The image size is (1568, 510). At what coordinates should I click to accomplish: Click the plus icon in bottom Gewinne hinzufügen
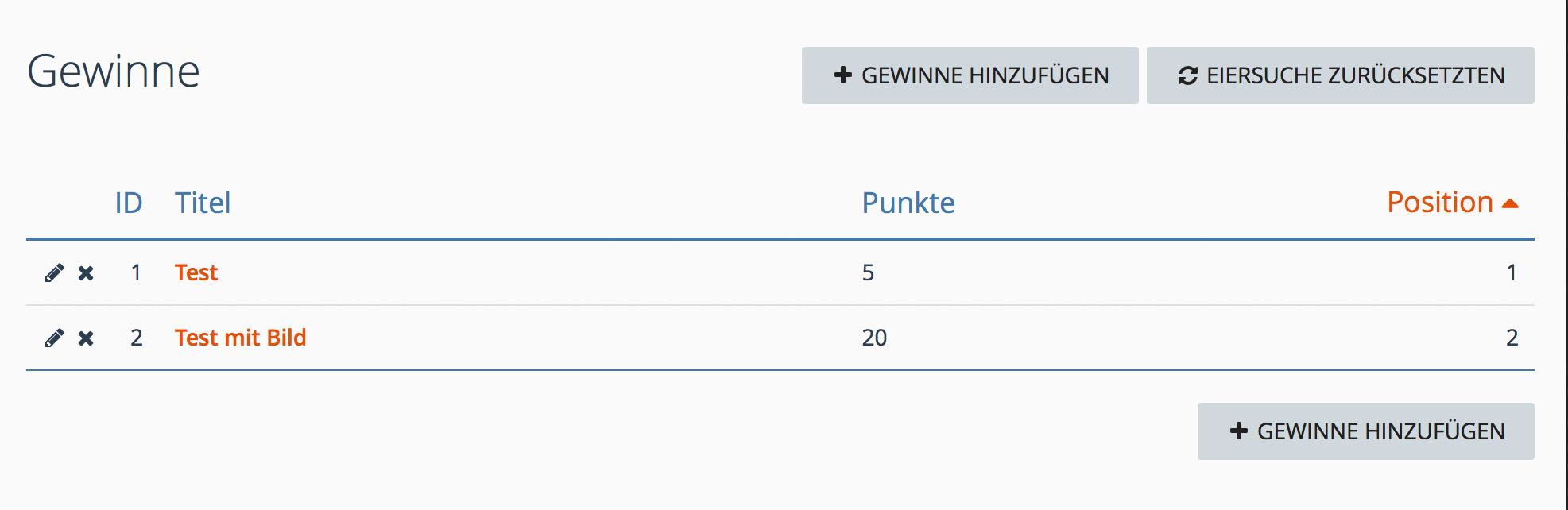point(1238,431)
